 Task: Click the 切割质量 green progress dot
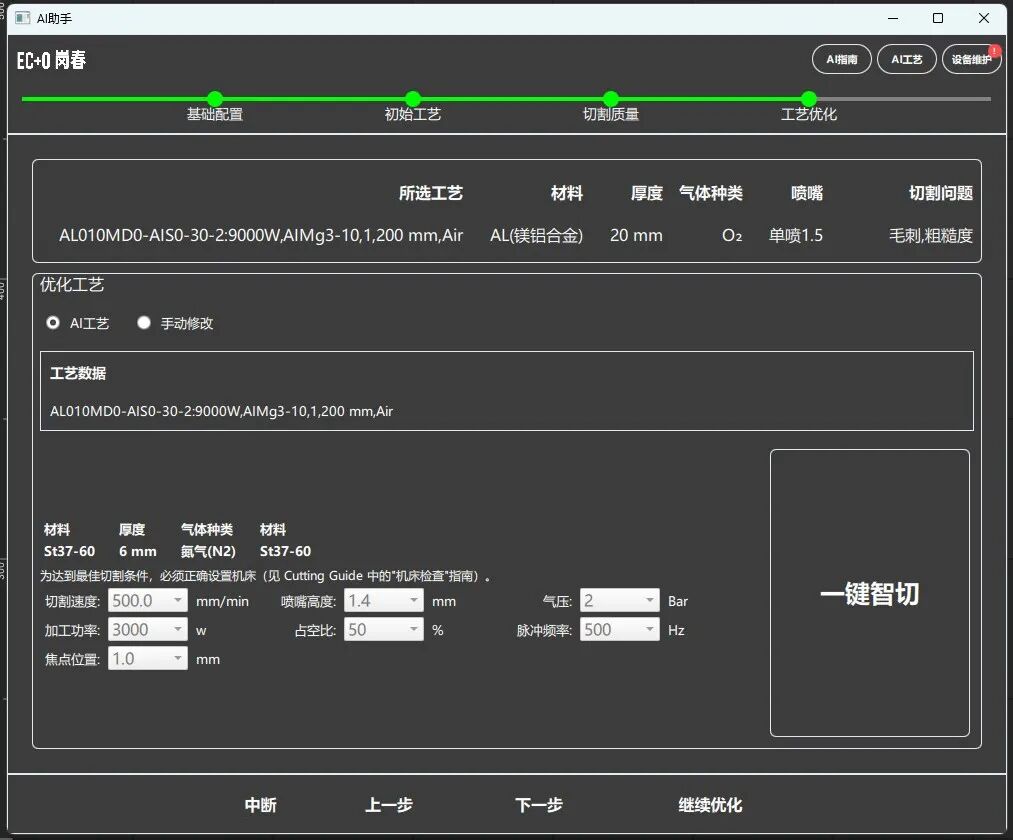pos(610,99)
